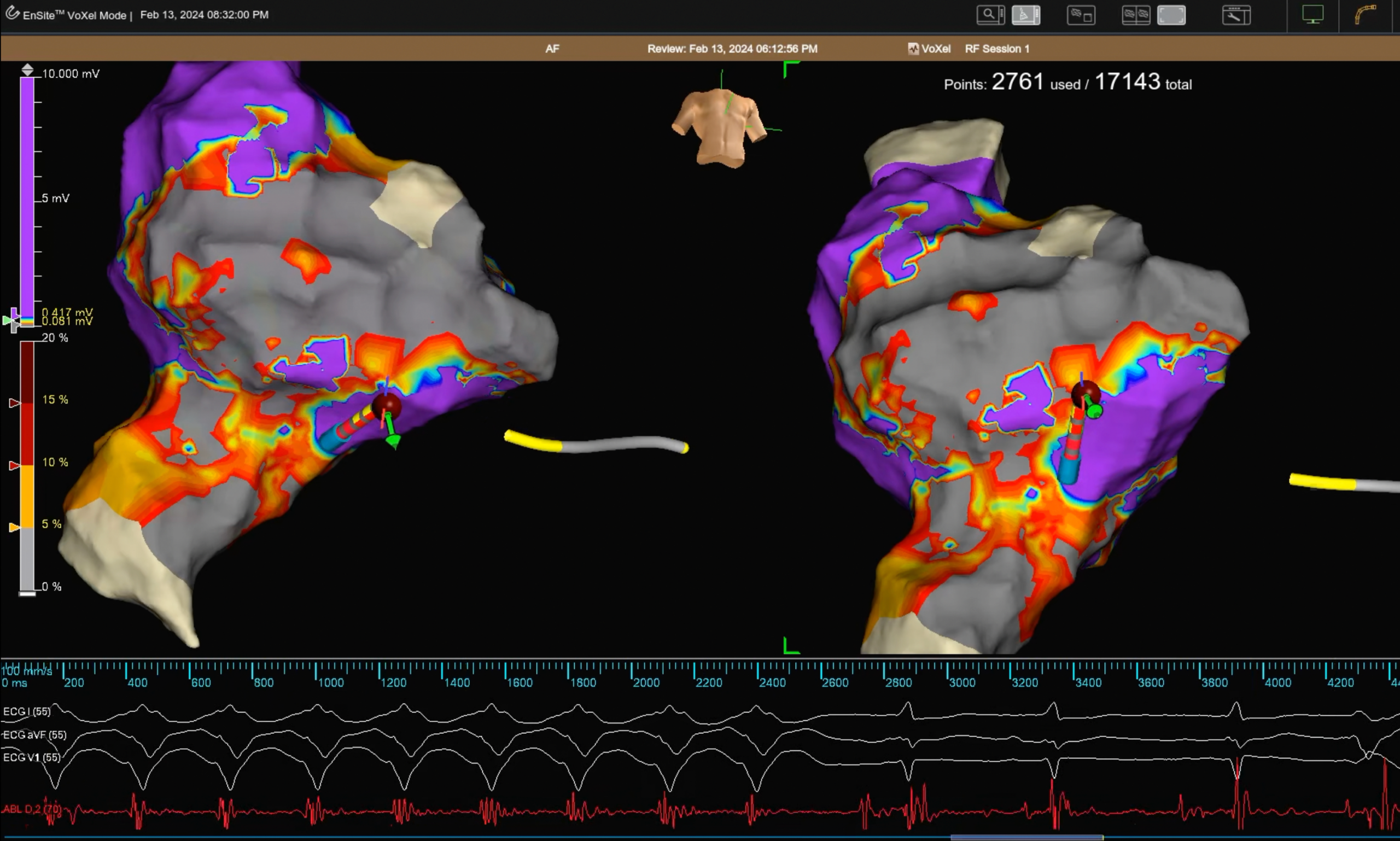Image resolution: width=1400 pixels, height=841 pixels.
Task: Click the VoXel map icon in header
Action: click(913, 49)
